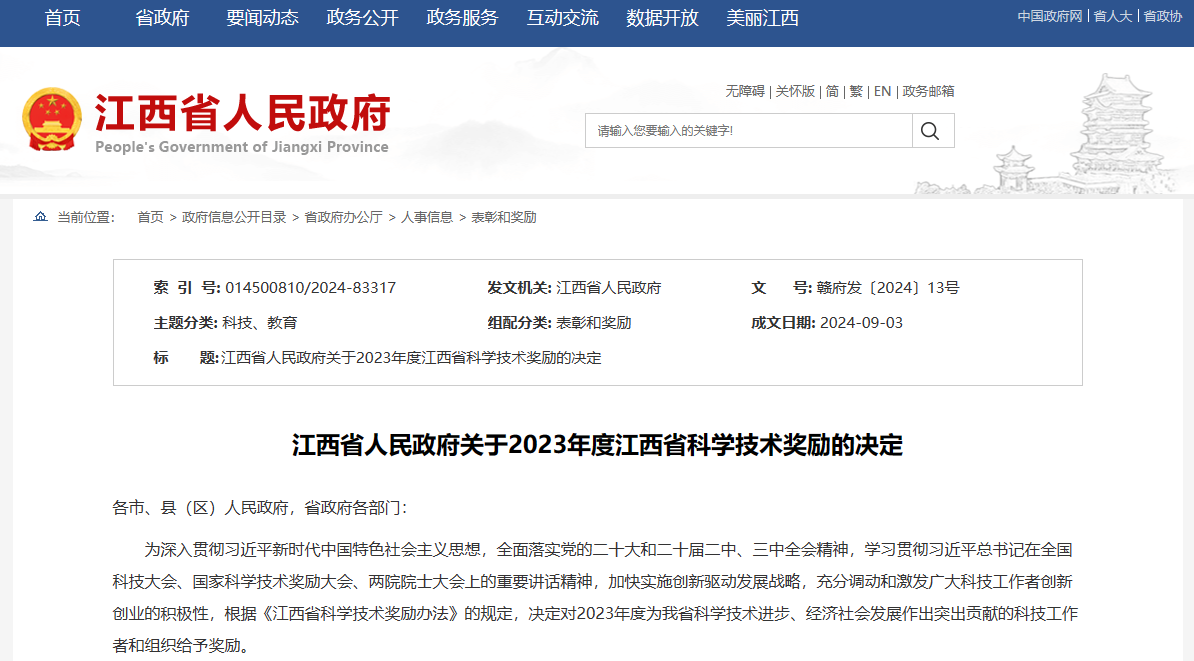Visit the 中国政府网 link
Screen dimensions: 1194x661
tap(1050, 15)
